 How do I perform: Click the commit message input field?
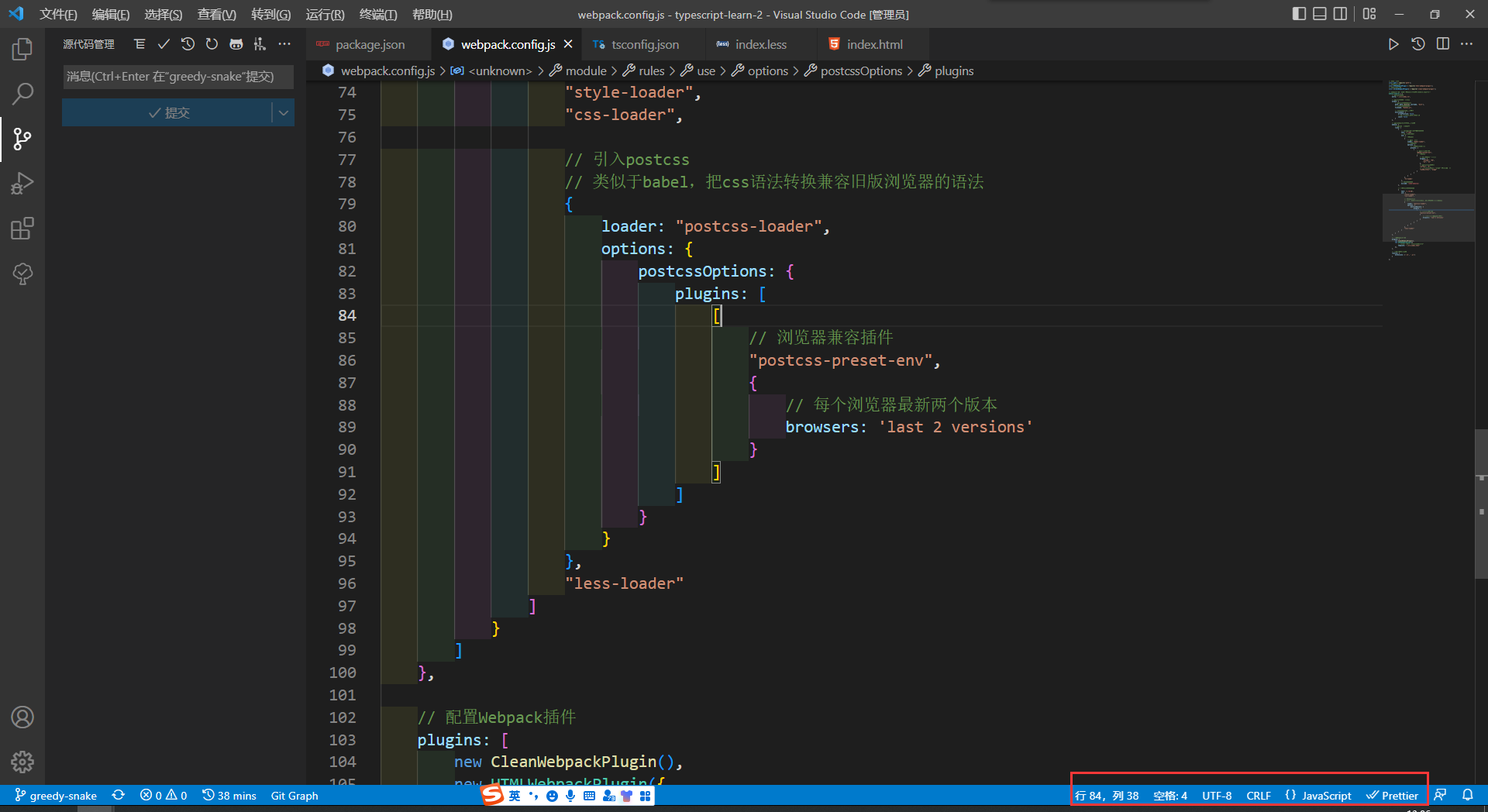(177, 77)
